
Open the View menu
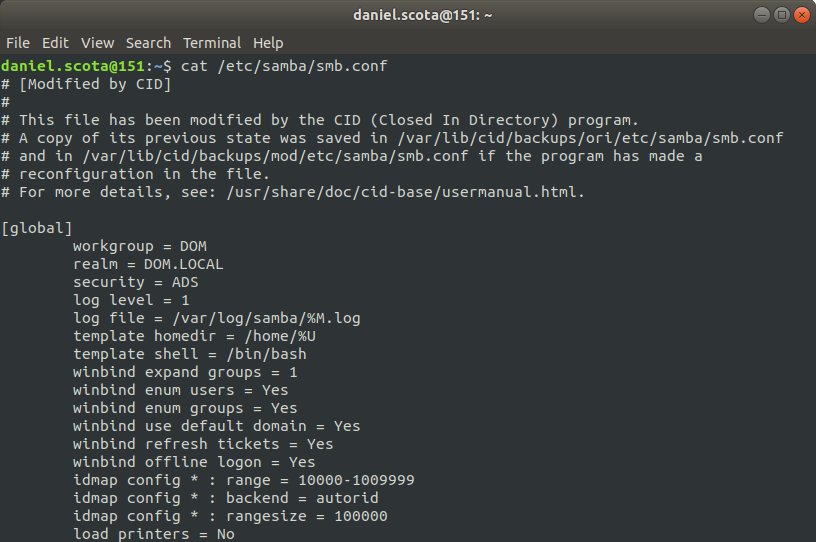pyautogui.click(x=97, y=43)
